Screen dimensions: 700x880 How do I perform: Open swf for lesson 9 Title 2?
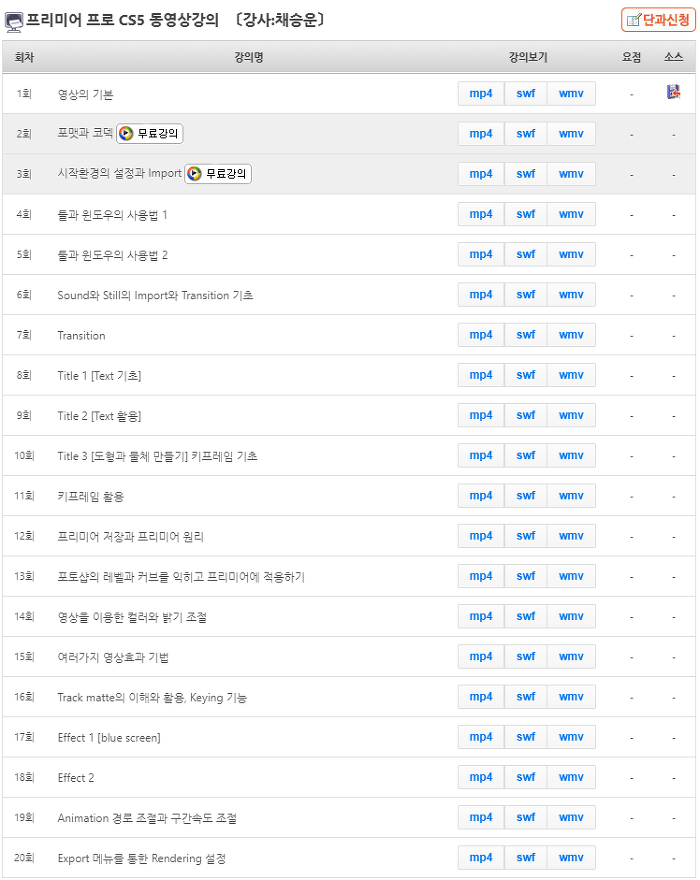(x=525, y=415)
